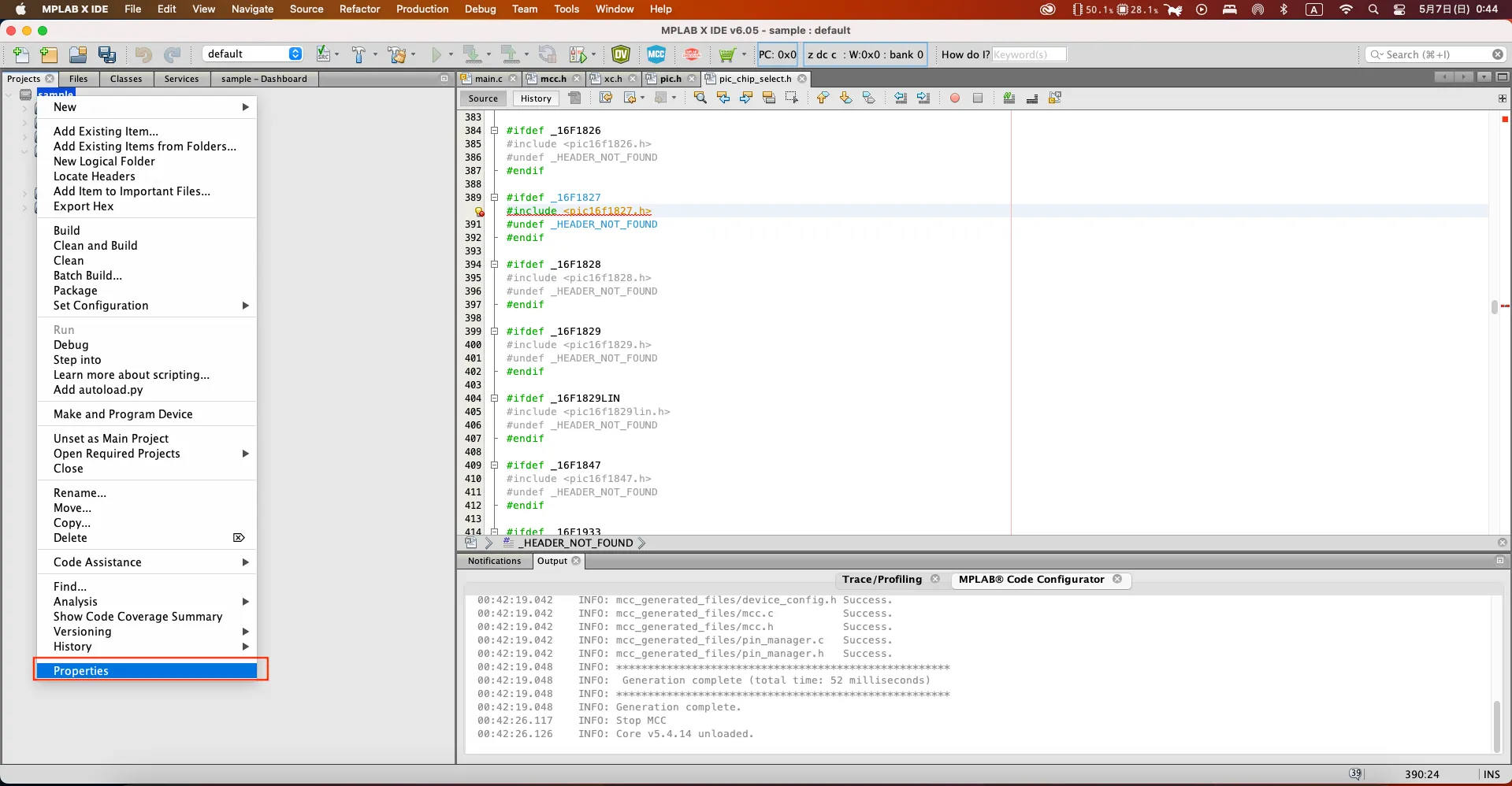
Task: Click the Shift Line Right icon
Action: tap(923, 98)
